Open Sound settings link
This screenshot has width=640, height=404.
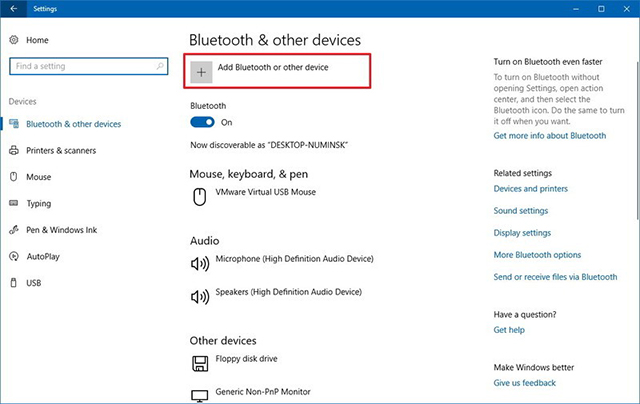[x=521, y=211]
